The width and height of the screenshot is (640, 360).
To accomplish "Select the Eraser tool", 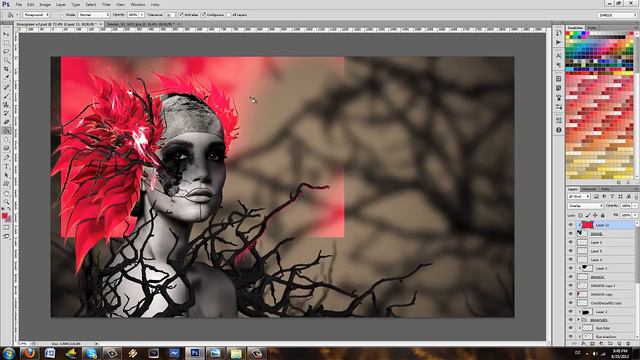I will pyautogui.click(x=6, y=122).
